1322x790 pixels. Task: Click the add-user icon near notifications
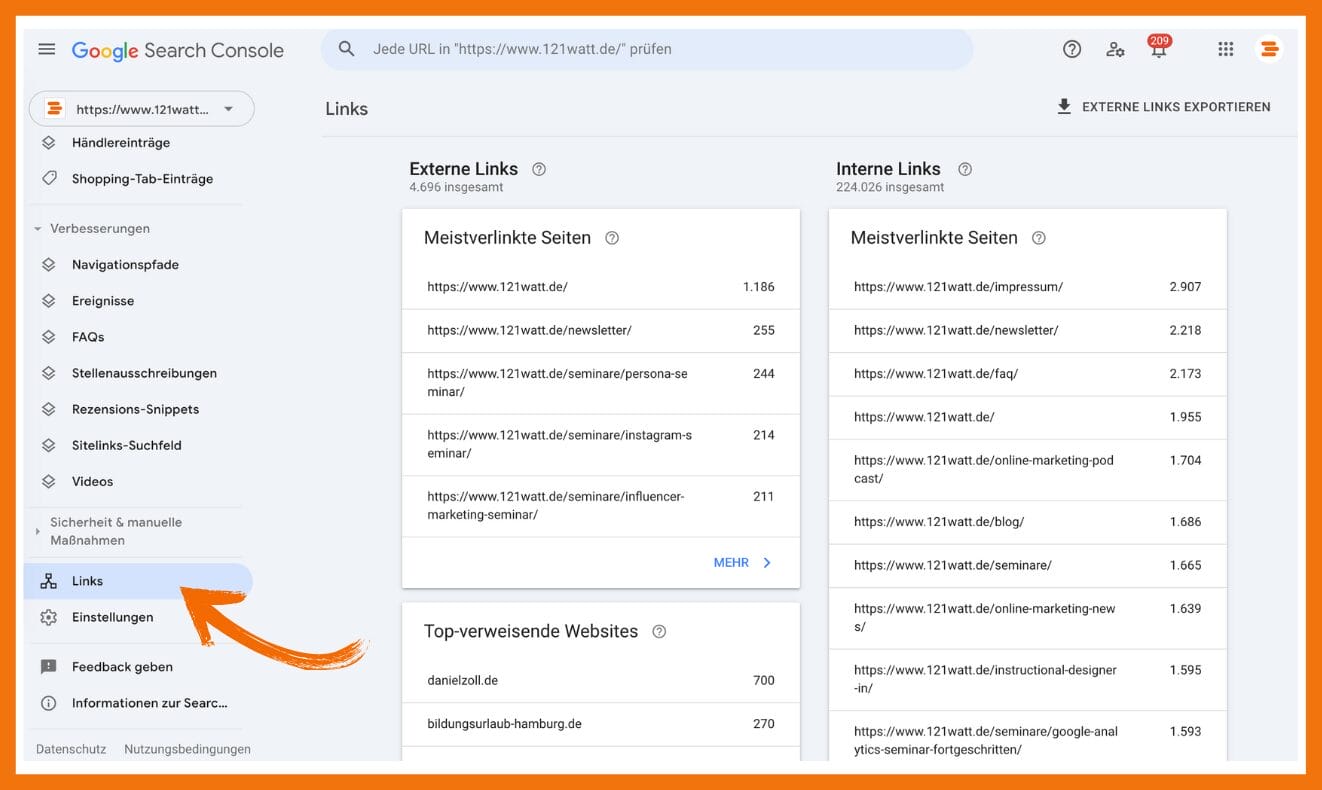pos(1115,48)
